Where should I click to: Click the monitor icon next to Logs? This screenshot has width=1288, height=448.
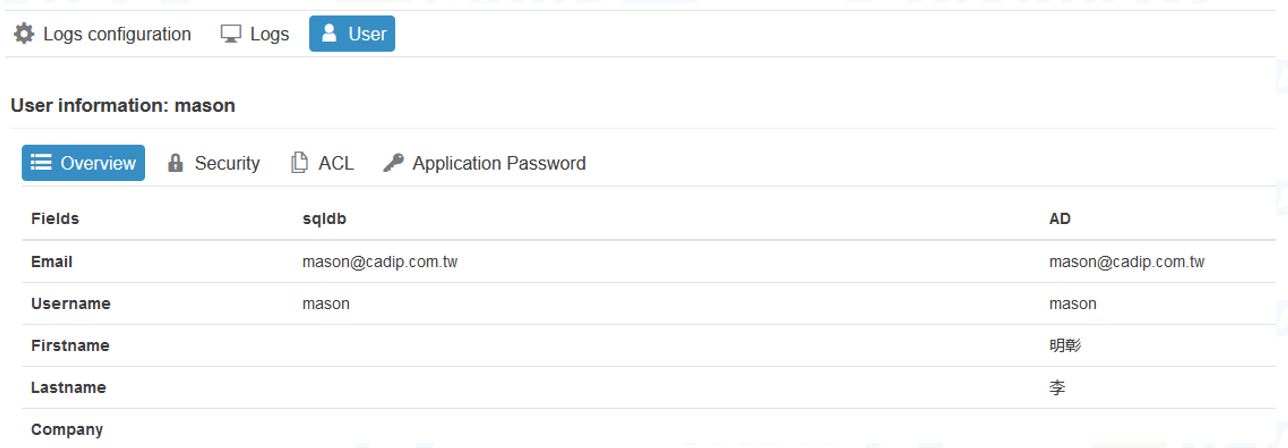pos(231,34)
